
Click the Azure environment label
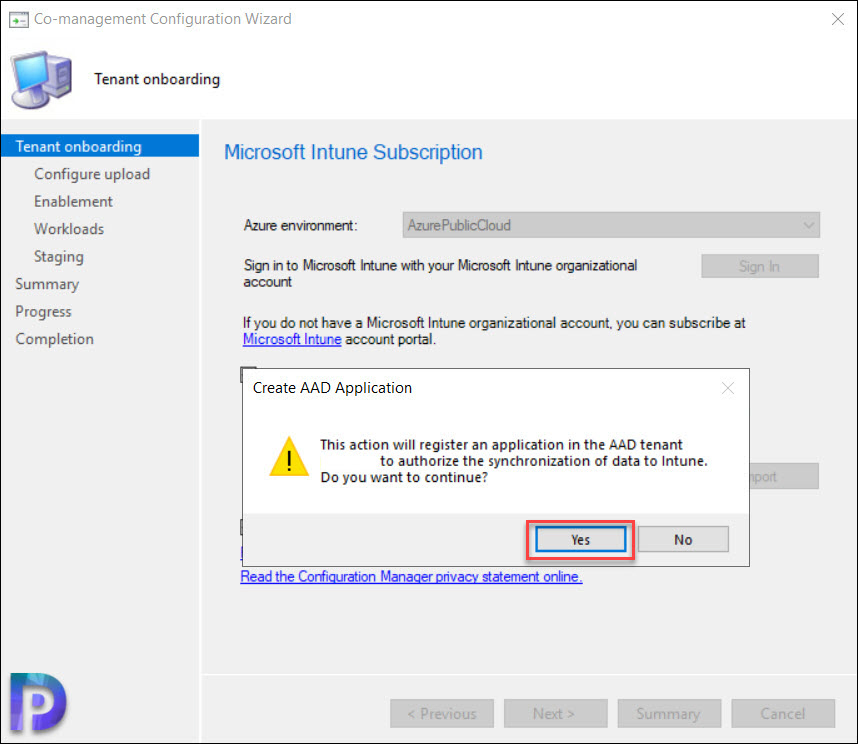tap(300, 225)
